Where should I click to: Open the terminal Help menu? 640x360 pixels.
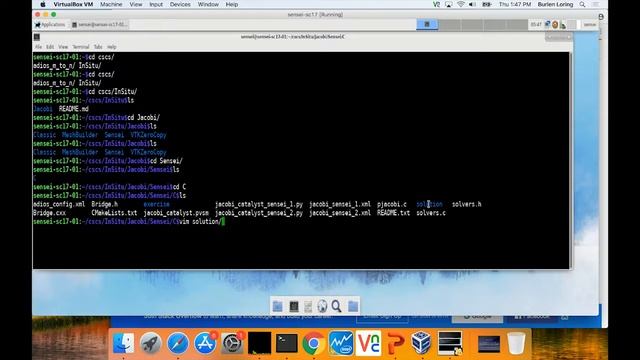(x=111, y=47)
